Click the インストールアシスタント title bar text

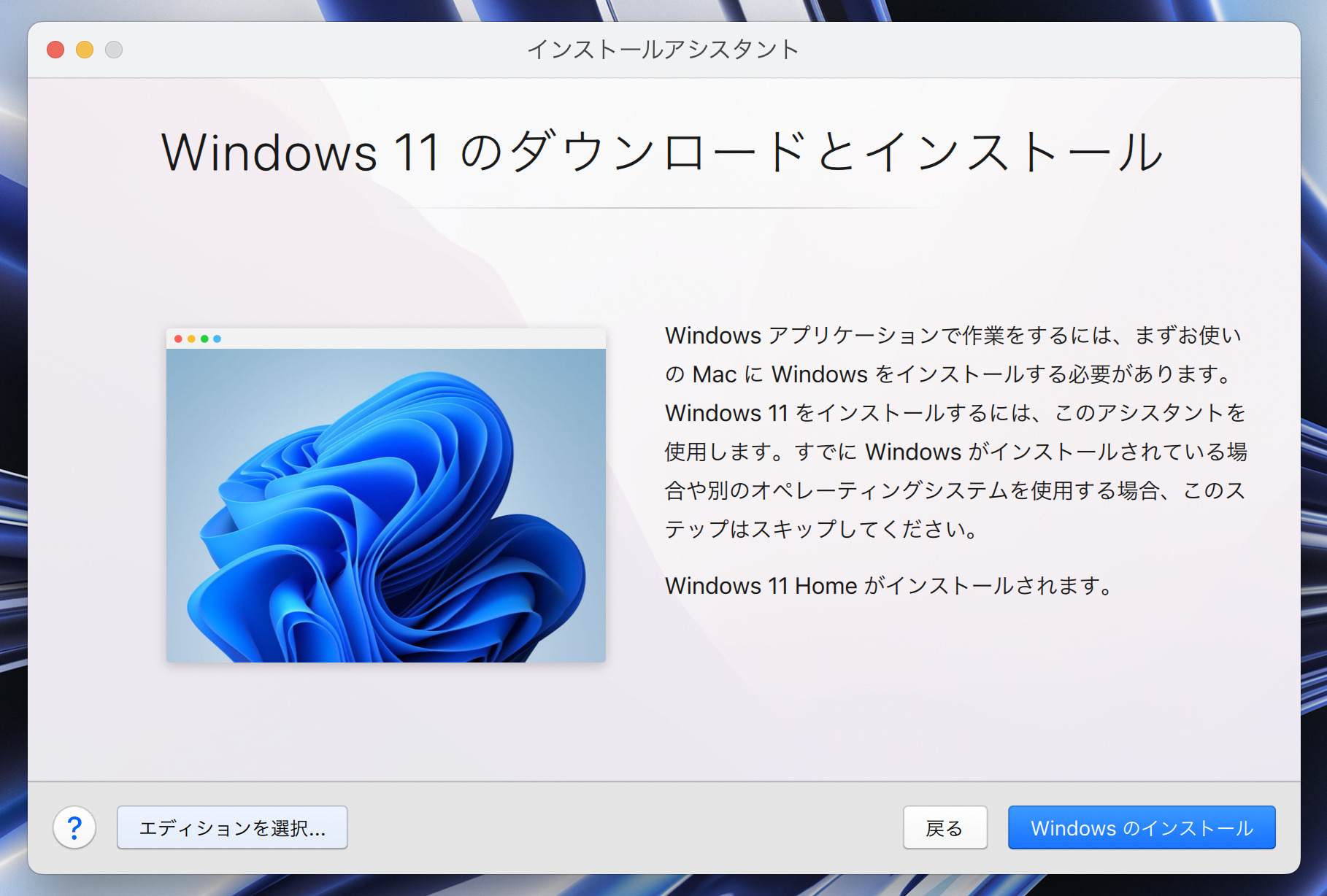click(663, 50)
